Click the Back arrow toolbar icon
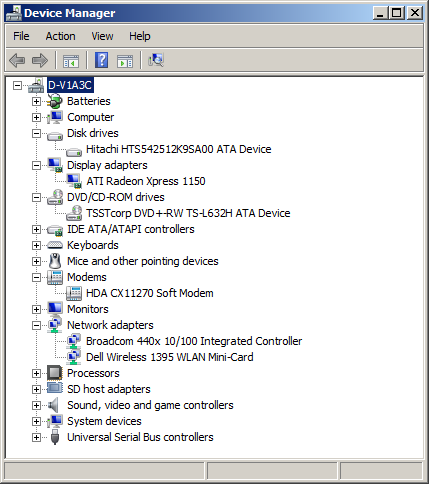 click(x=17, y=61)
